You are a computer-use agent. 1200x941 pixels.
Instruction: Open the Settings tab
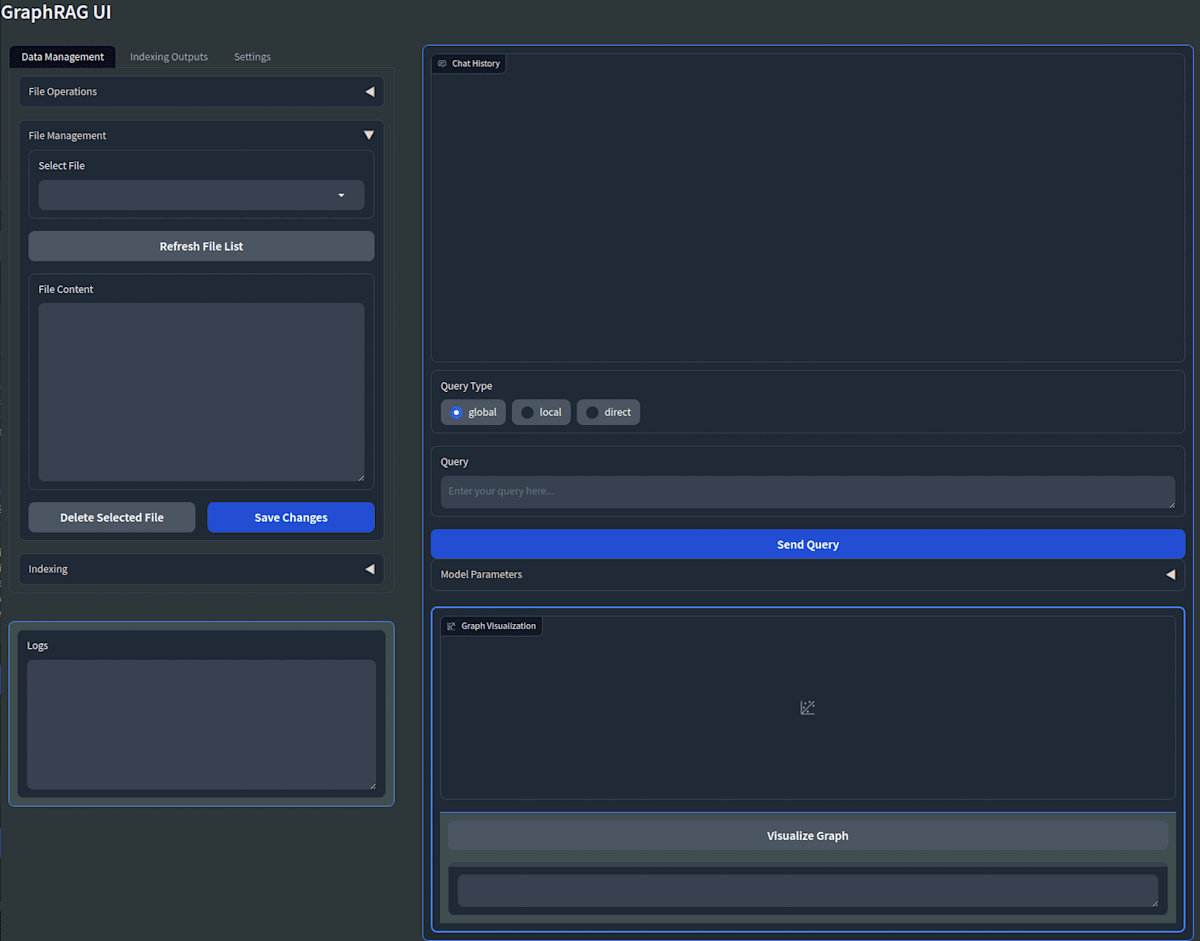pyautogui.click(x=252, y=57)
